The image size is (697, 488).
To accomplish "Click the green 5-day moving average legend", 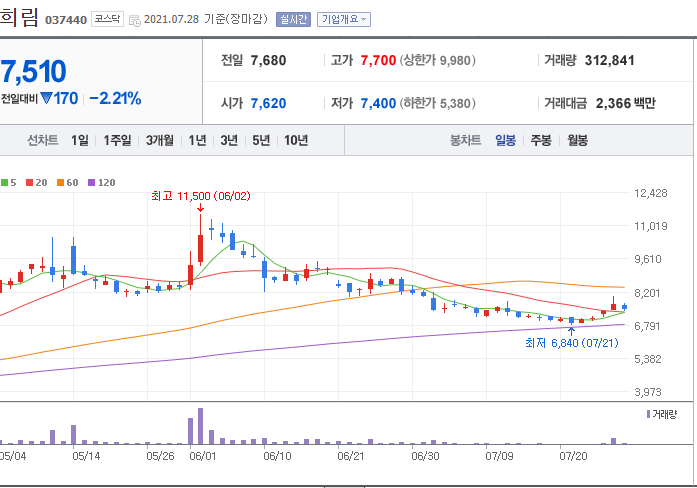I will tap(8, 183).
